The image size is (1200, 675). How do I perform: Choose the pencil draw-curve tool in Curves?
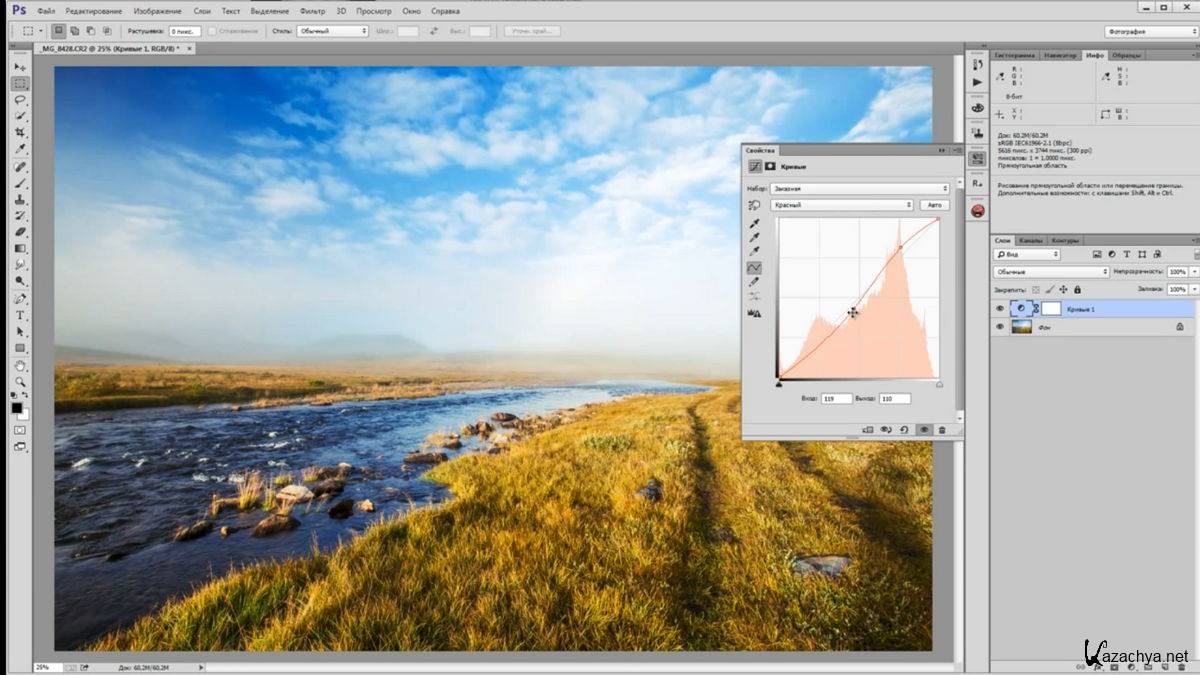(x=754, y=282)
